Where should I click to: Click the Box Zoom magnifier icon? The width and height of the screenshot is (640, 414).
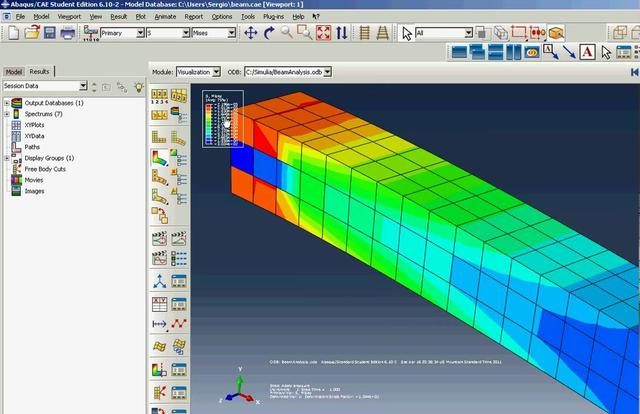tap(304, 33)
